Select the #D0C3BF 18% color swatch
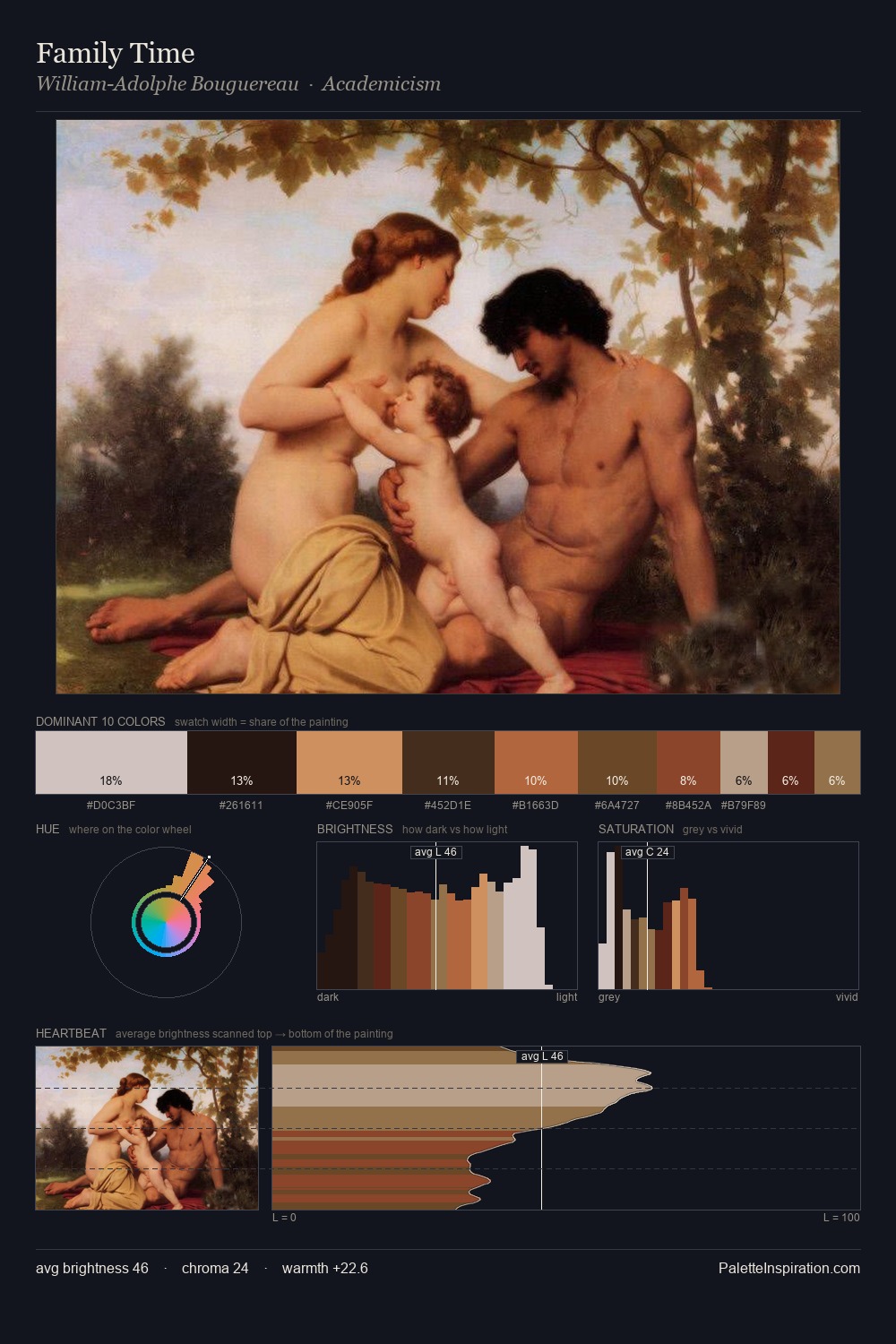 coord(111,762)
